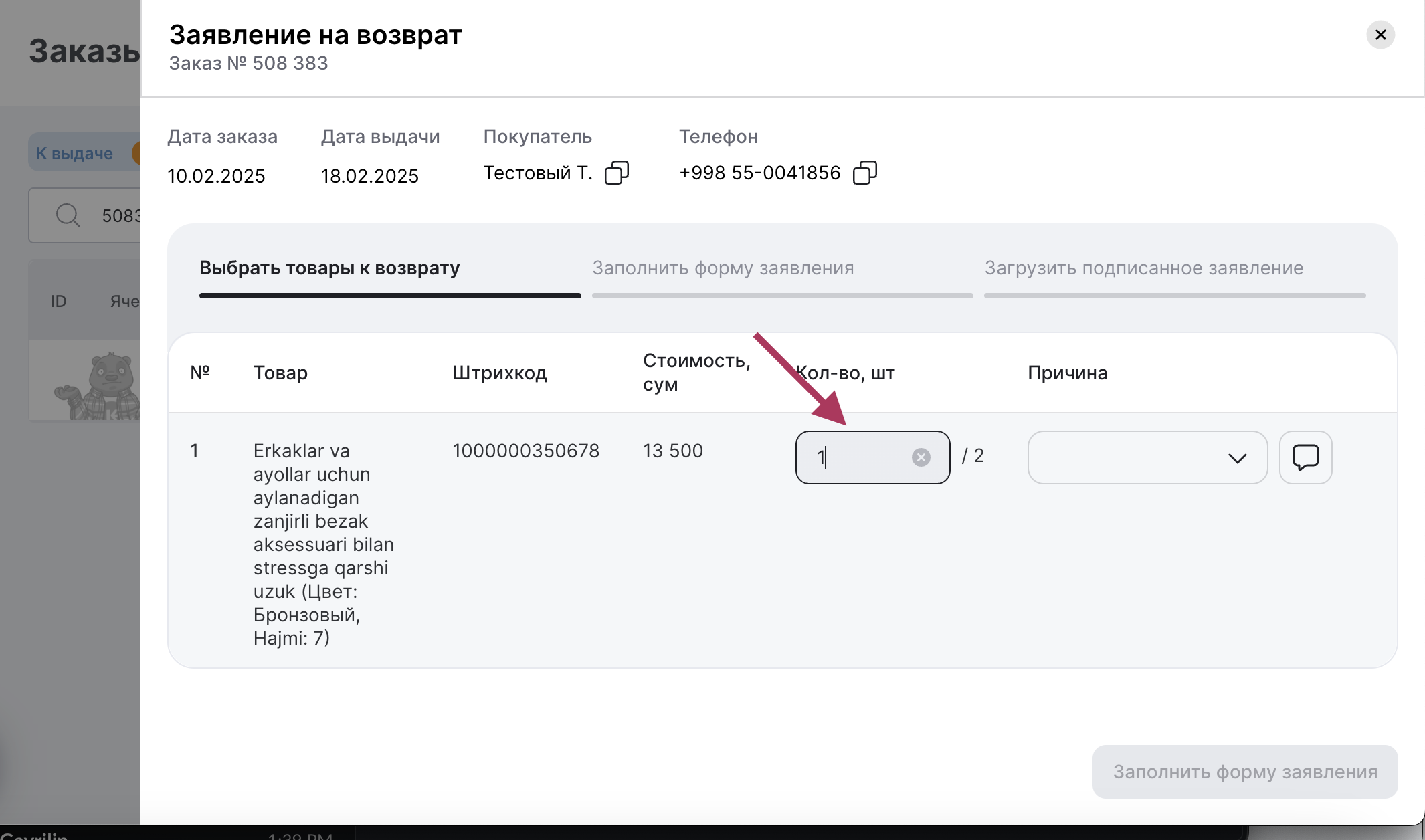Click the search magnifier icon in the background
The height and width of the screenshot is (840, 1425).
(68, 215)
